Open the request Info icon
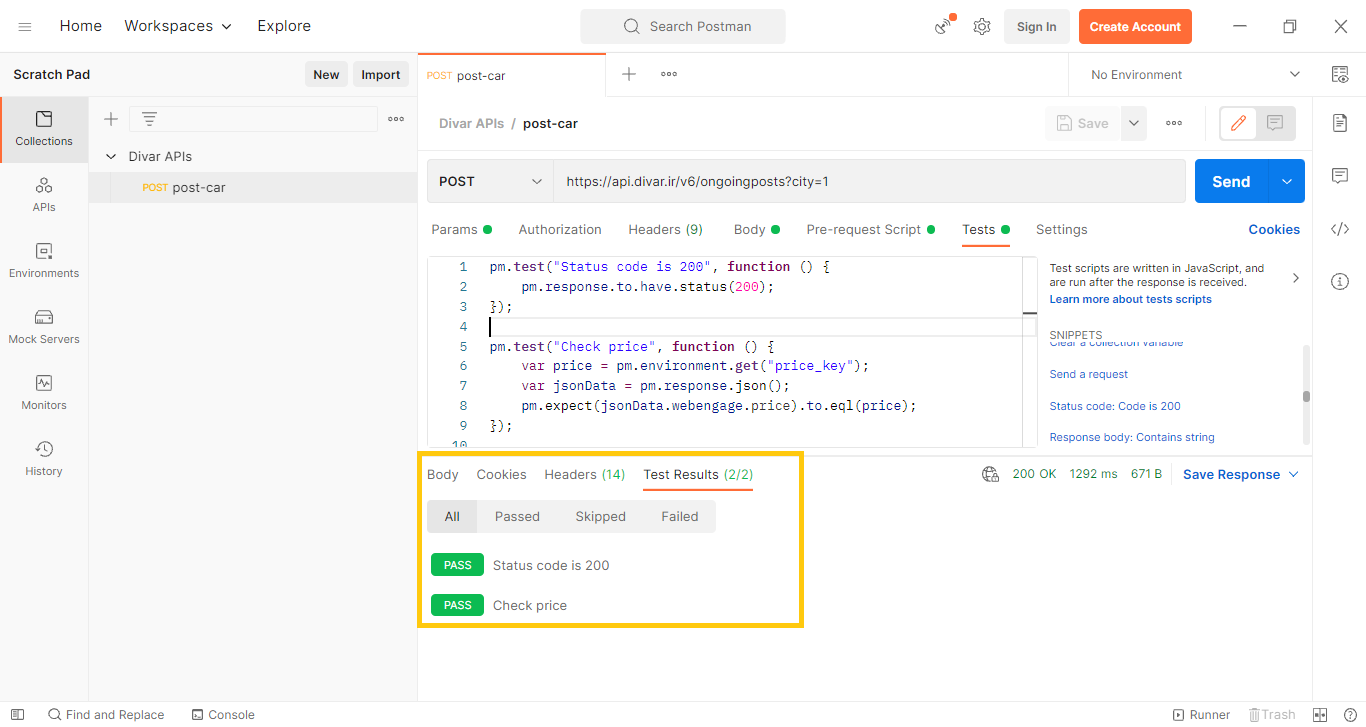 coord(1340,281)
